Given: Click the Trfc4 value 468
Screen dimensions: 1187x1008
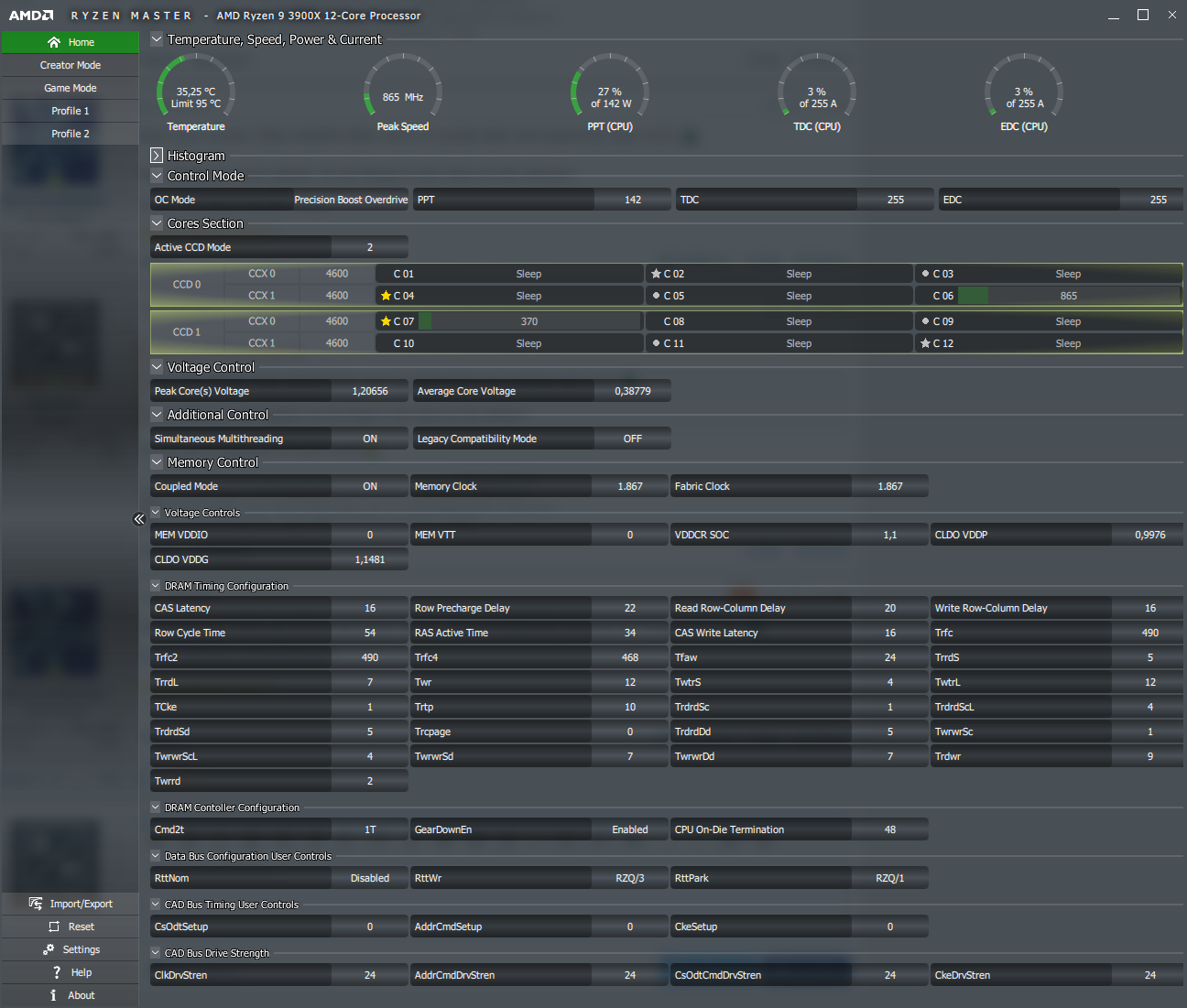Looking at the screenshot, I should (630, 657).
